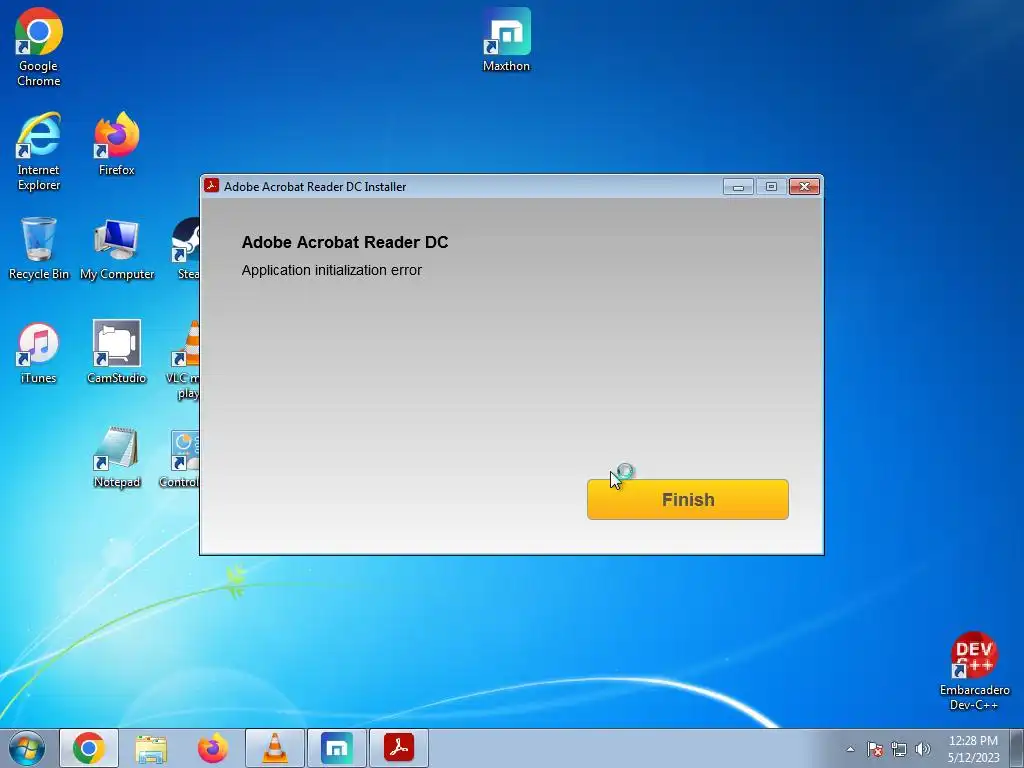This screenshot has height=768, width=1024.
Task: Open Google Chrome desktop shortcut
Action: [39, 48]
